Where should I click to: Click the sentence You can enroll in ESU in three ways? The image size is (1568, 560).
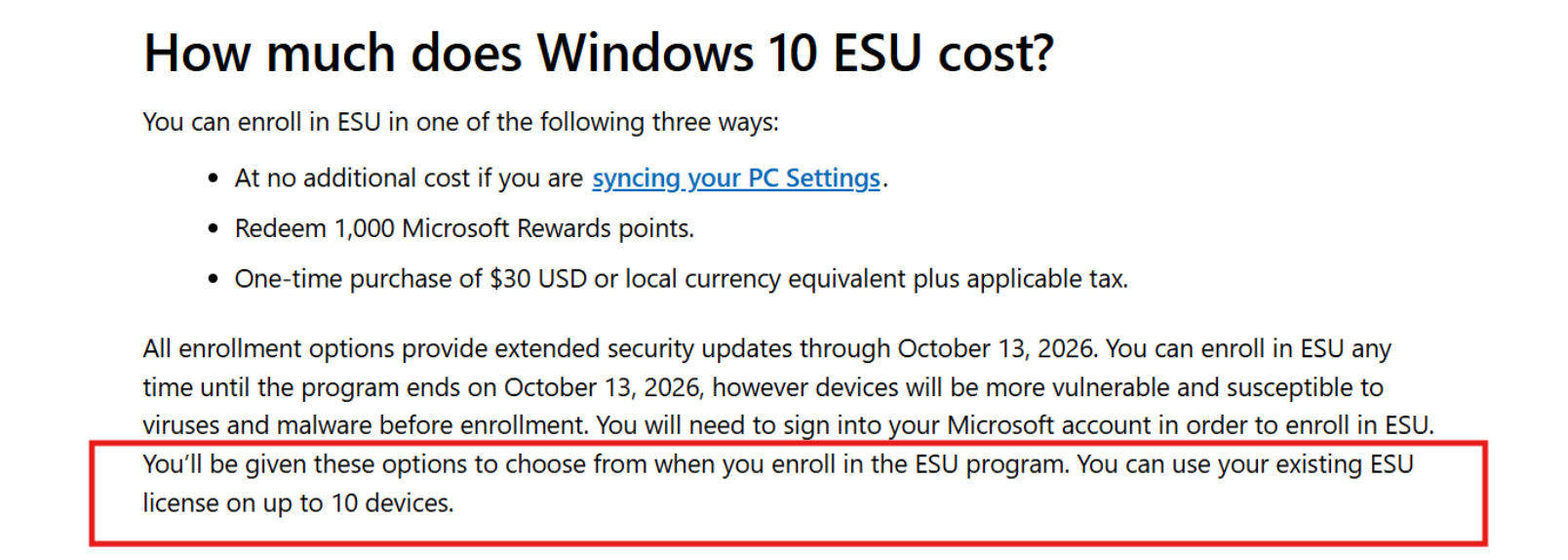pos(461,122)
